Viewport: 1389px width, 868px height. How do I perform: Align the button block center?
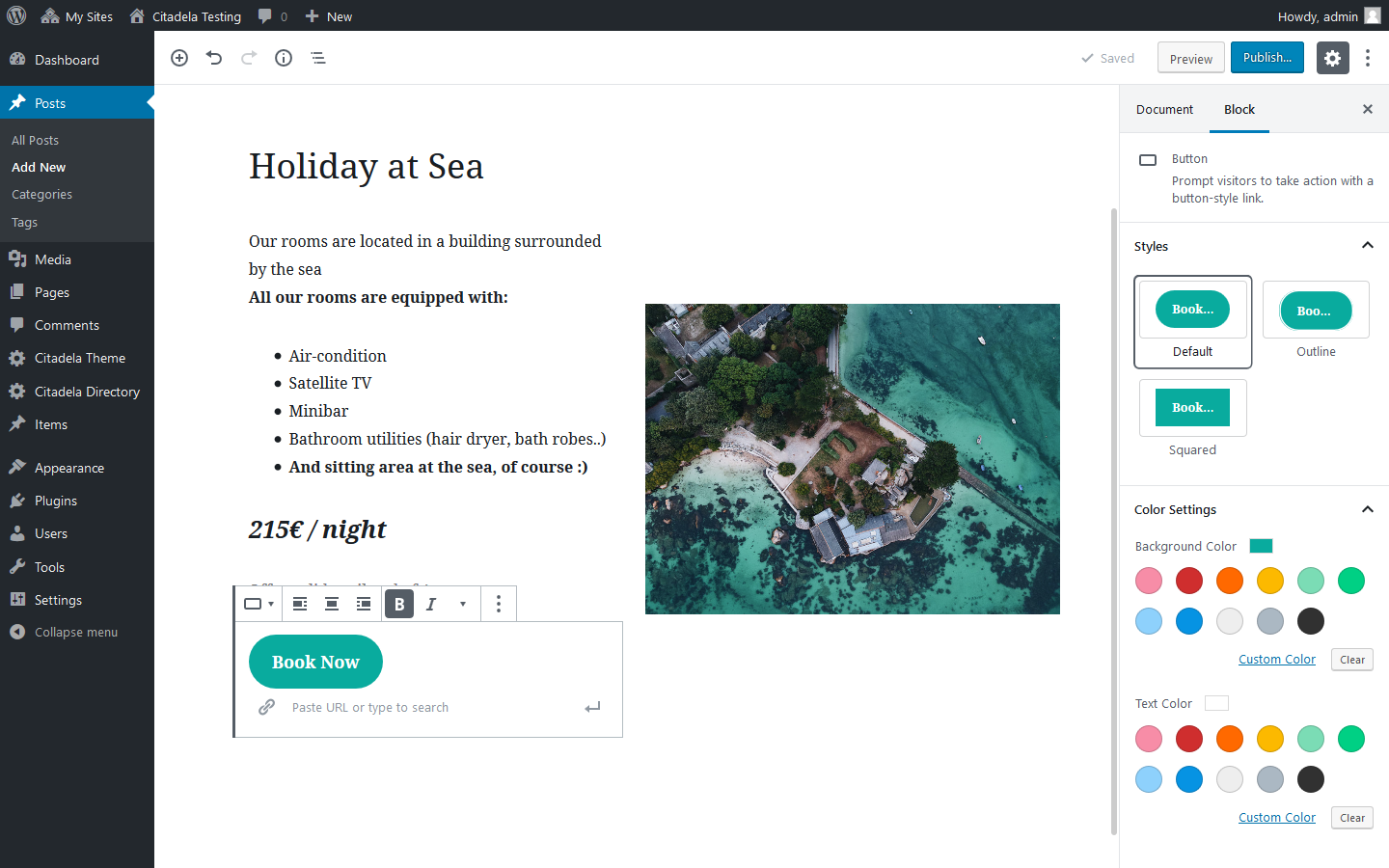332,604
